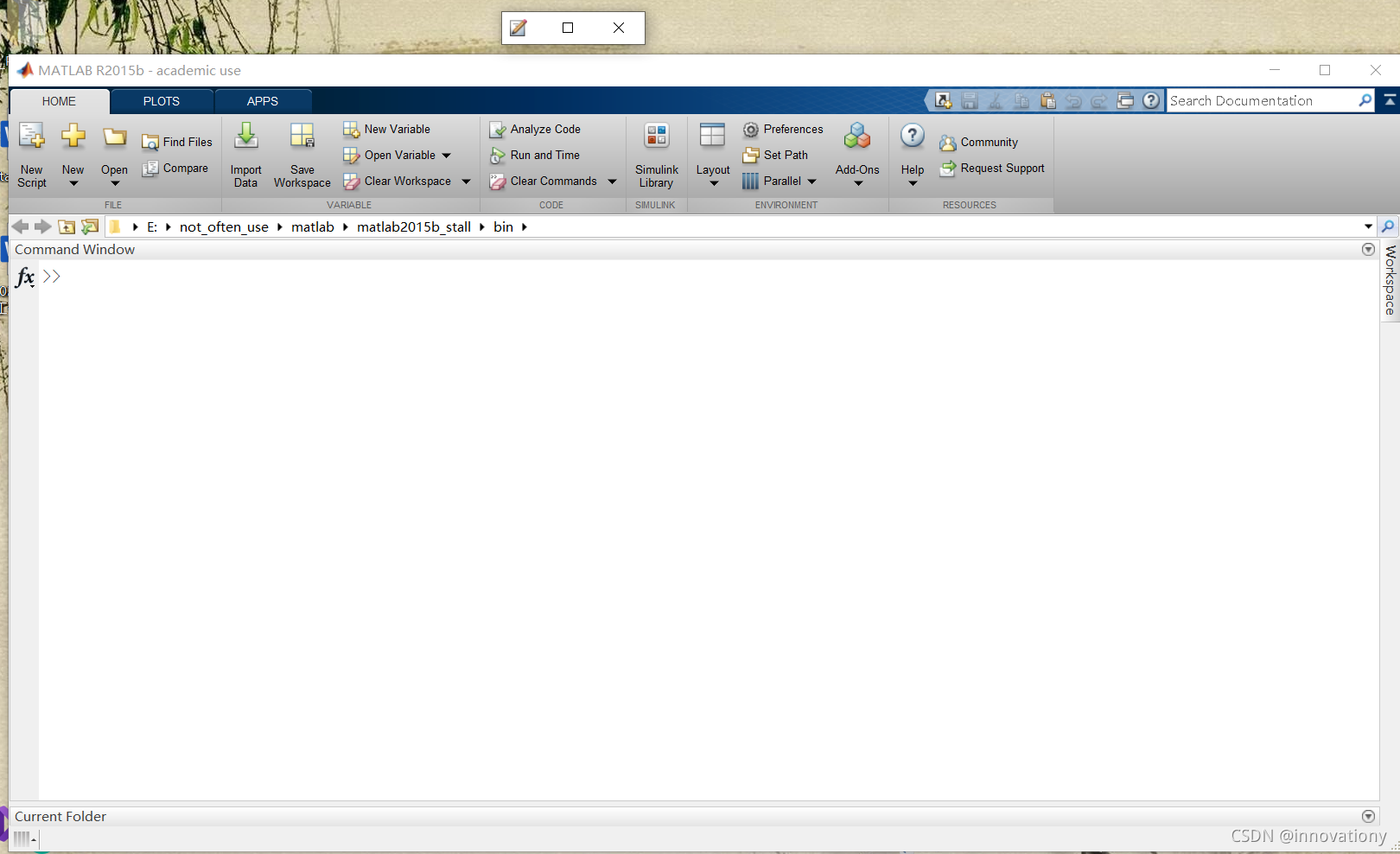The image size is (1400, 854).
Task: Click at the command prompt line
Action: pos(709,277)
